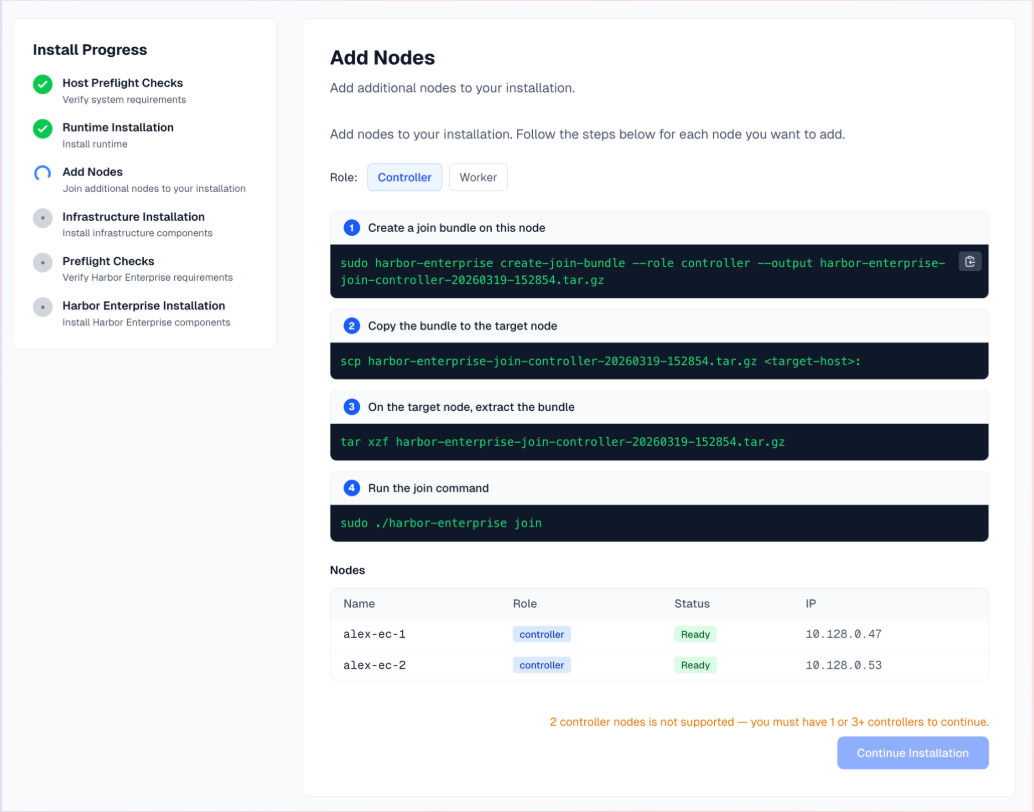The image size is (1034, 812).
Task: Click node name alex-ec-1
Action: coord(375,635)
